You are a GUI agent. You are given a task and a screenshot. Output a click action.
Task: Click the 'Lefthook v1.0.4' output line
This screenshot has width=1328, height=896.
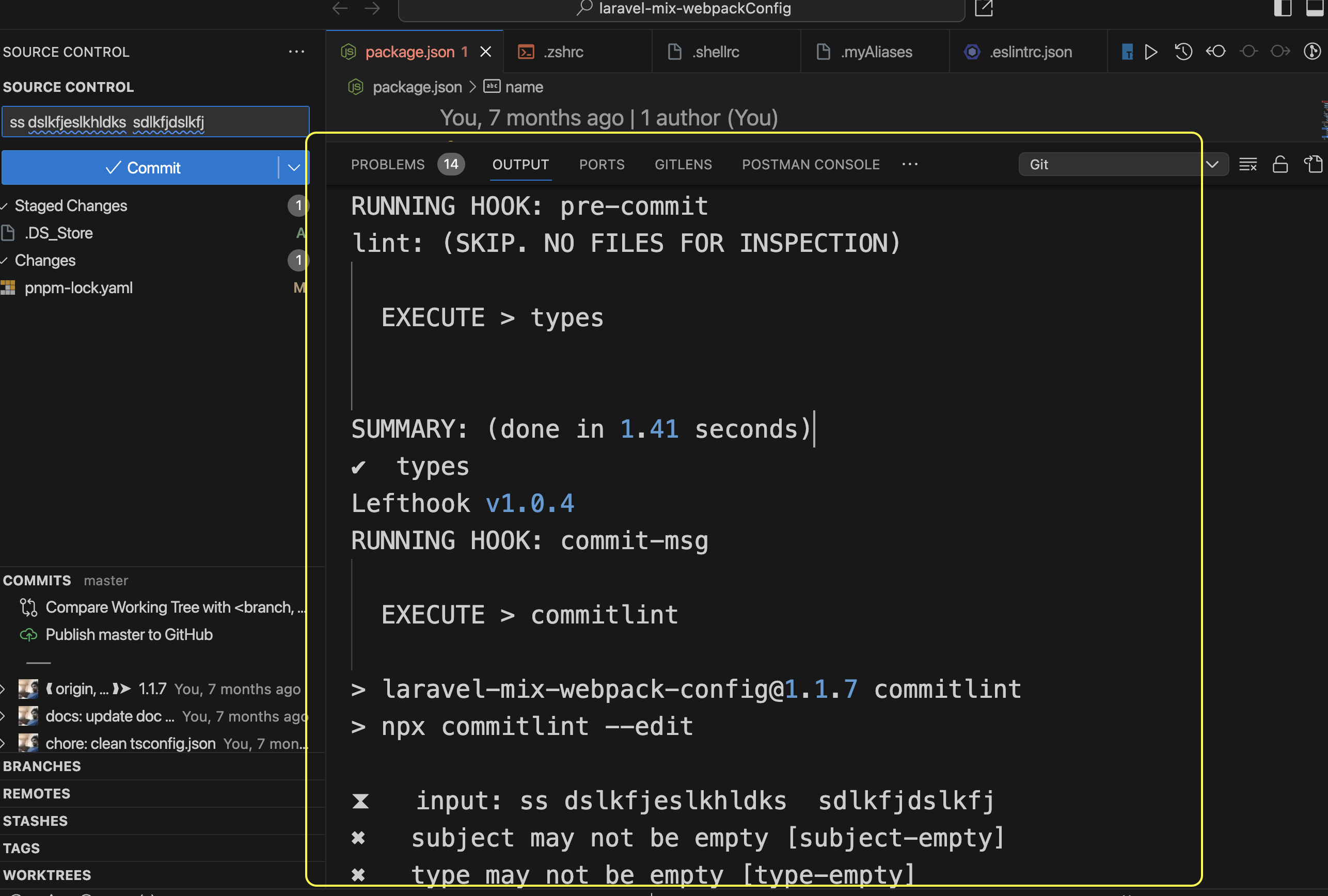pyautogui.click(x=463, y=503)
